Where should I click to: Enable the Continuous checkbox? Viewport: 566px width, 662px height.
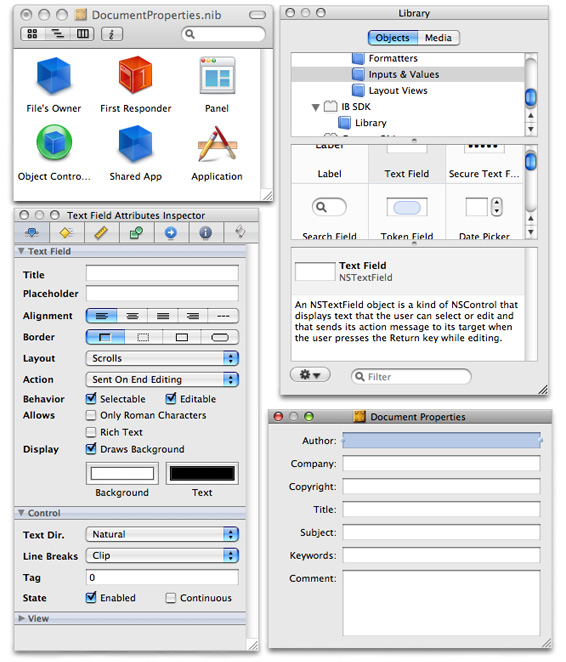click(x=171, y=598)
